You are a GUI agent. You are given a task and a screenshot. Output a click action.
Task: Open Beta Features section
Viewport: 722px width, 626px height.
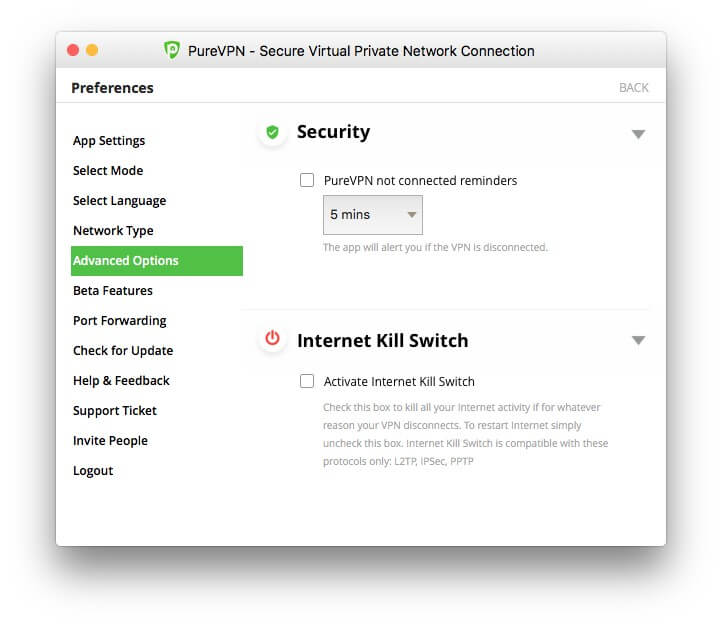[113, 291]
